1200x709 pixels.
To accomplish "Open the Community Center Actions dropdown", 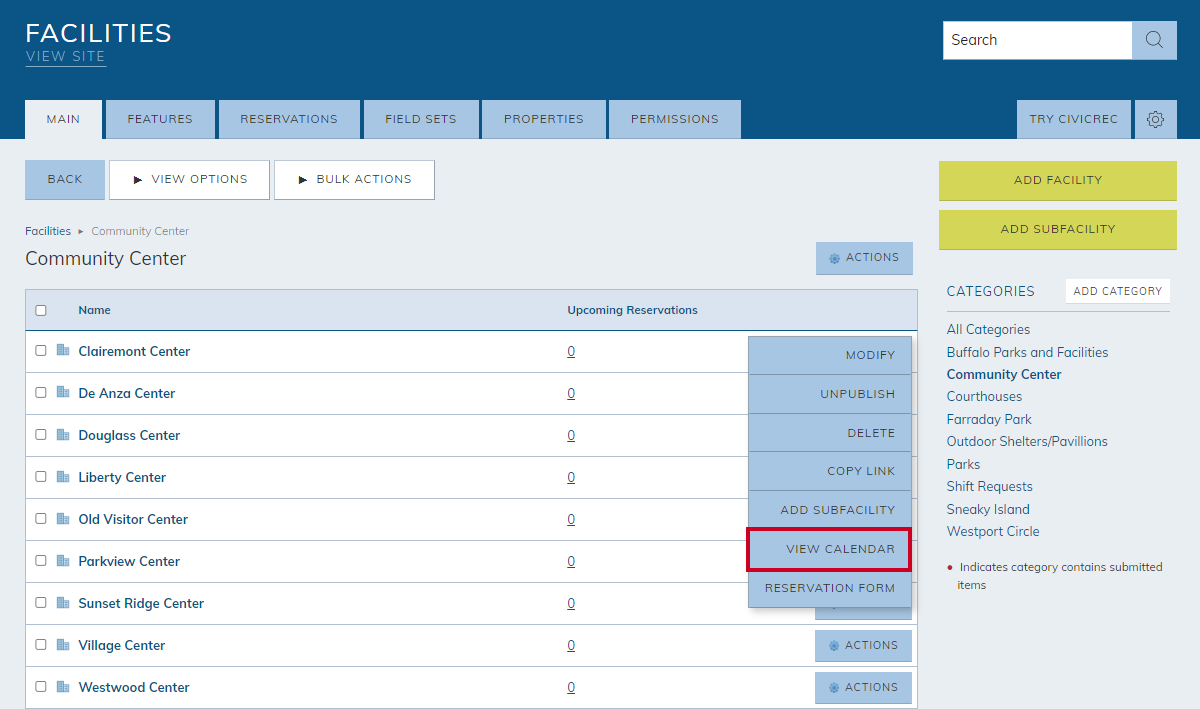I will [x=864, y=258].
